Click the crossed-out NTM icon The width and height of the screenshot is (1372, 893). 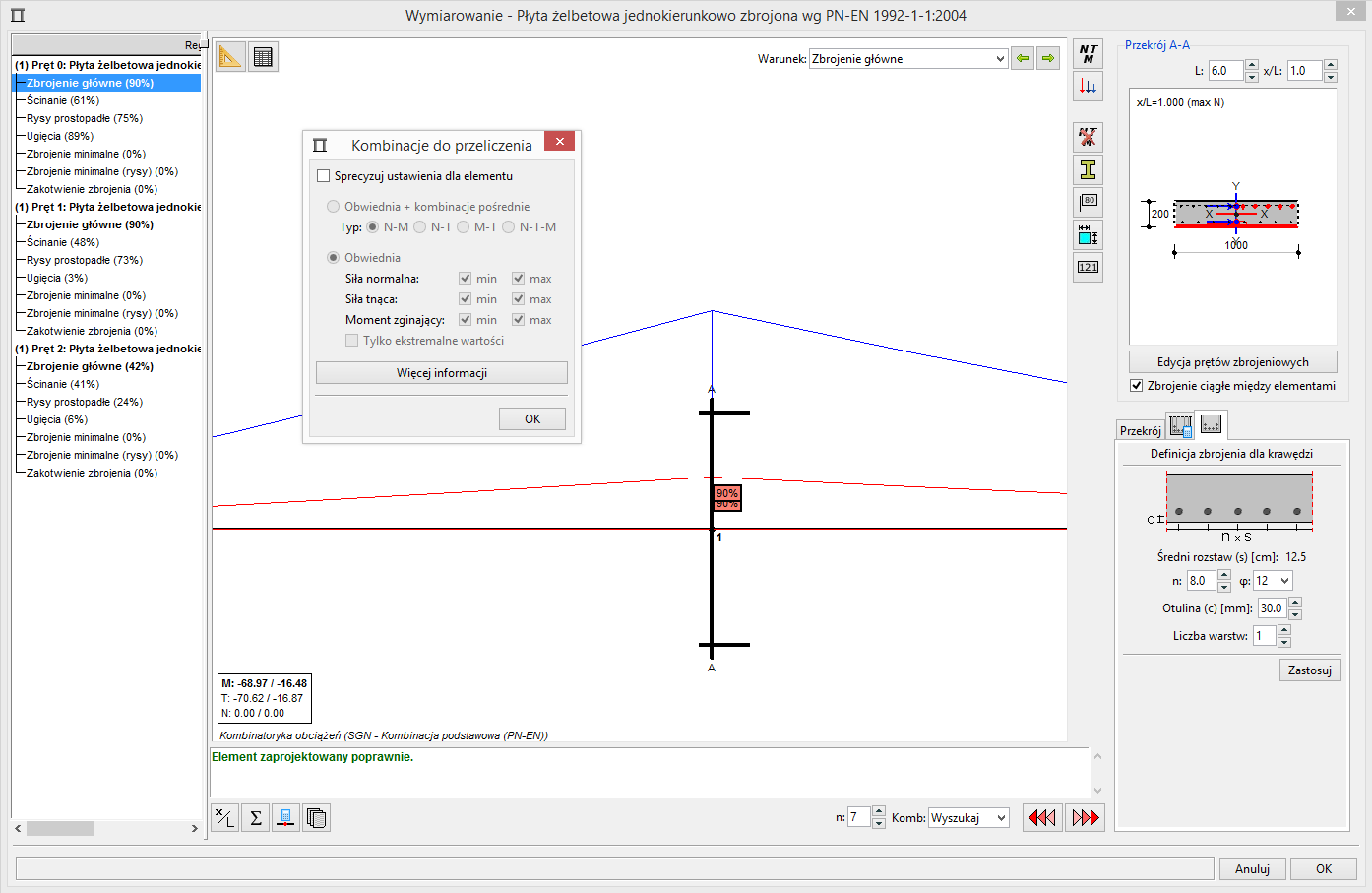coord(1088,136)
